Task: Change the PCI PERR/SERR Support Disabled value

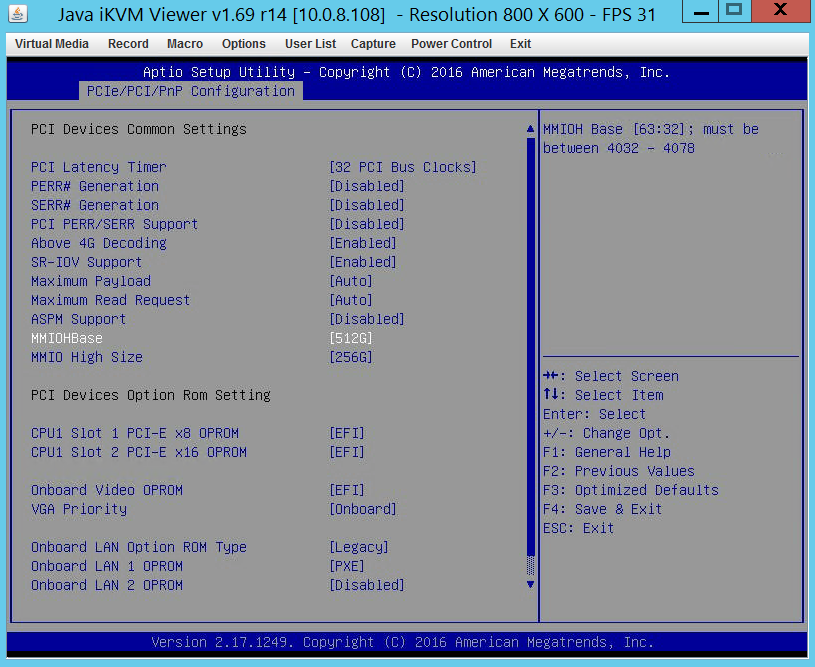Action: 366,224
